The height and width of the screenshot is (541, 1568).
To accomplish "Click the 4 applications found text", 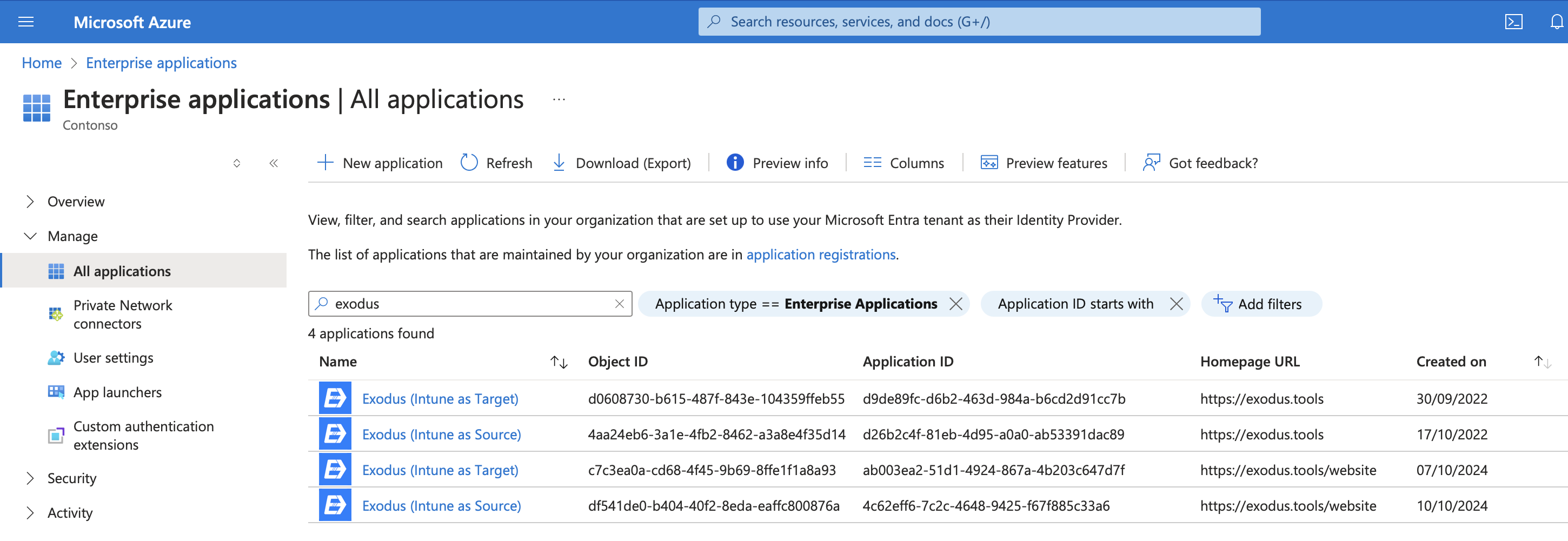I will coord(371,333).
